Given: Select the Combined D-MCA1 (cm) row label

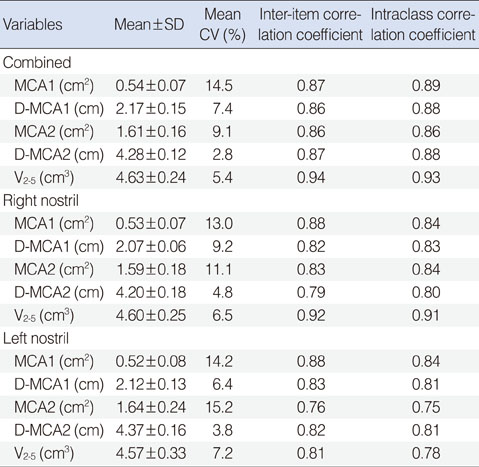Looking at the screenshot, I should click(x=59, y=109).
